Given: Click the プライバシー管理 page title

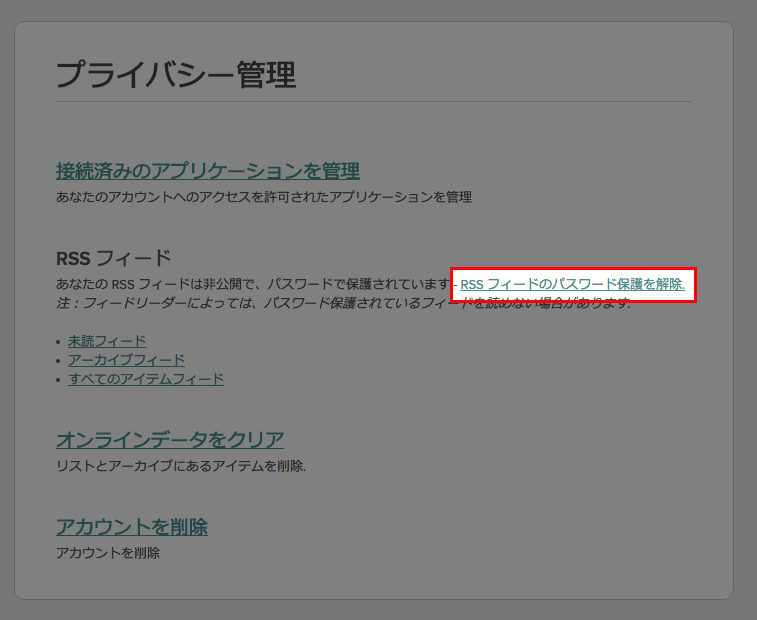Looking at the screenshot, I should (x=175, y=75).
